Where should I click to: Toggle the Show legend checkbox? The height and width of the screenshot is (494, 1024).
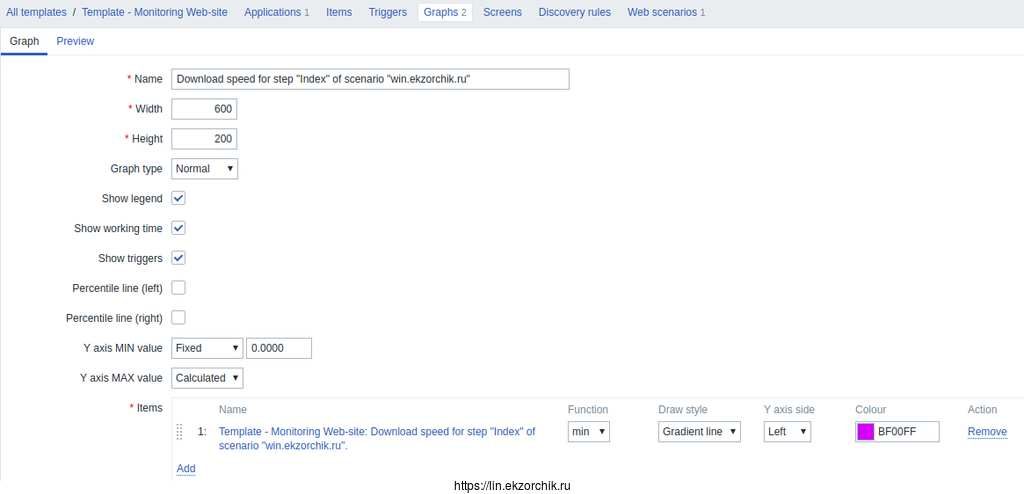(179, 198)
